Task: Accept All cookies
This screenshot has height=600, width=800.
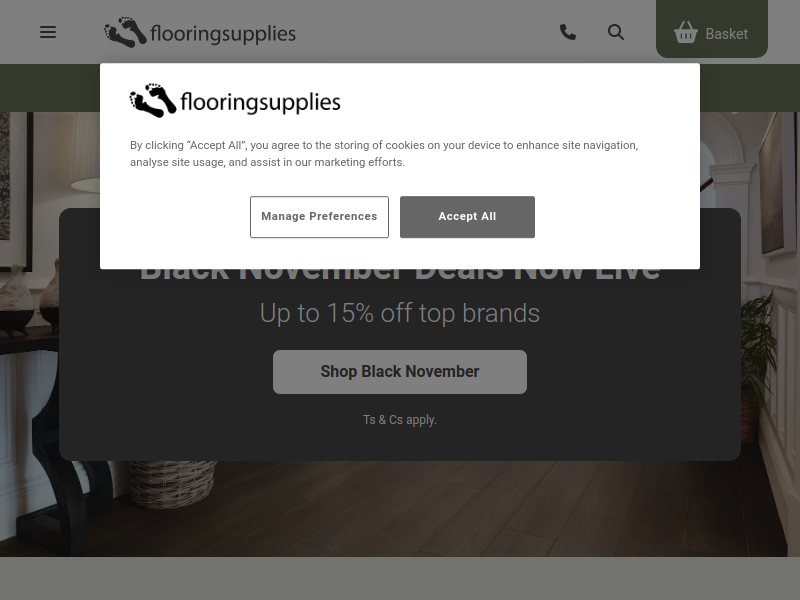Action: (467, 217)
